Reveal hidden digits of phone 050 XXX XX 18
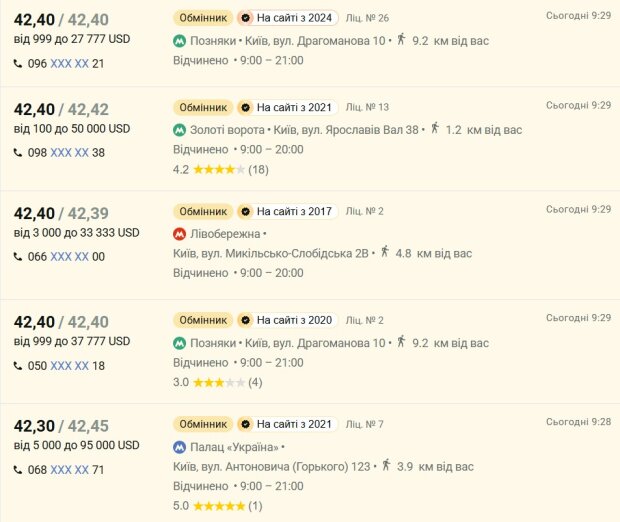620x522 pixels. click(x=69, y=366)
